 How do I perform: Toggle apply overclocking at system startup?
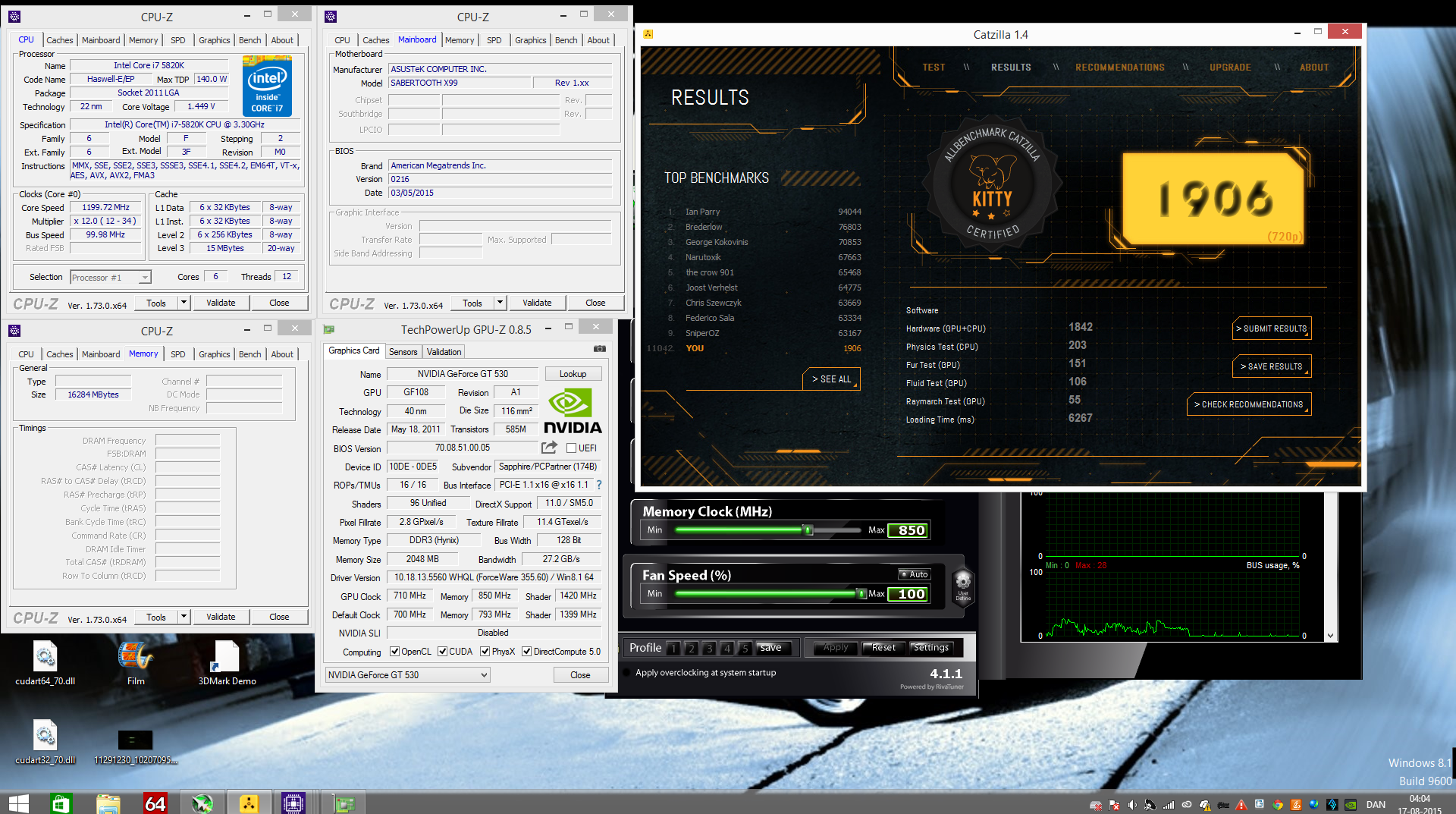tap(626, 673)
